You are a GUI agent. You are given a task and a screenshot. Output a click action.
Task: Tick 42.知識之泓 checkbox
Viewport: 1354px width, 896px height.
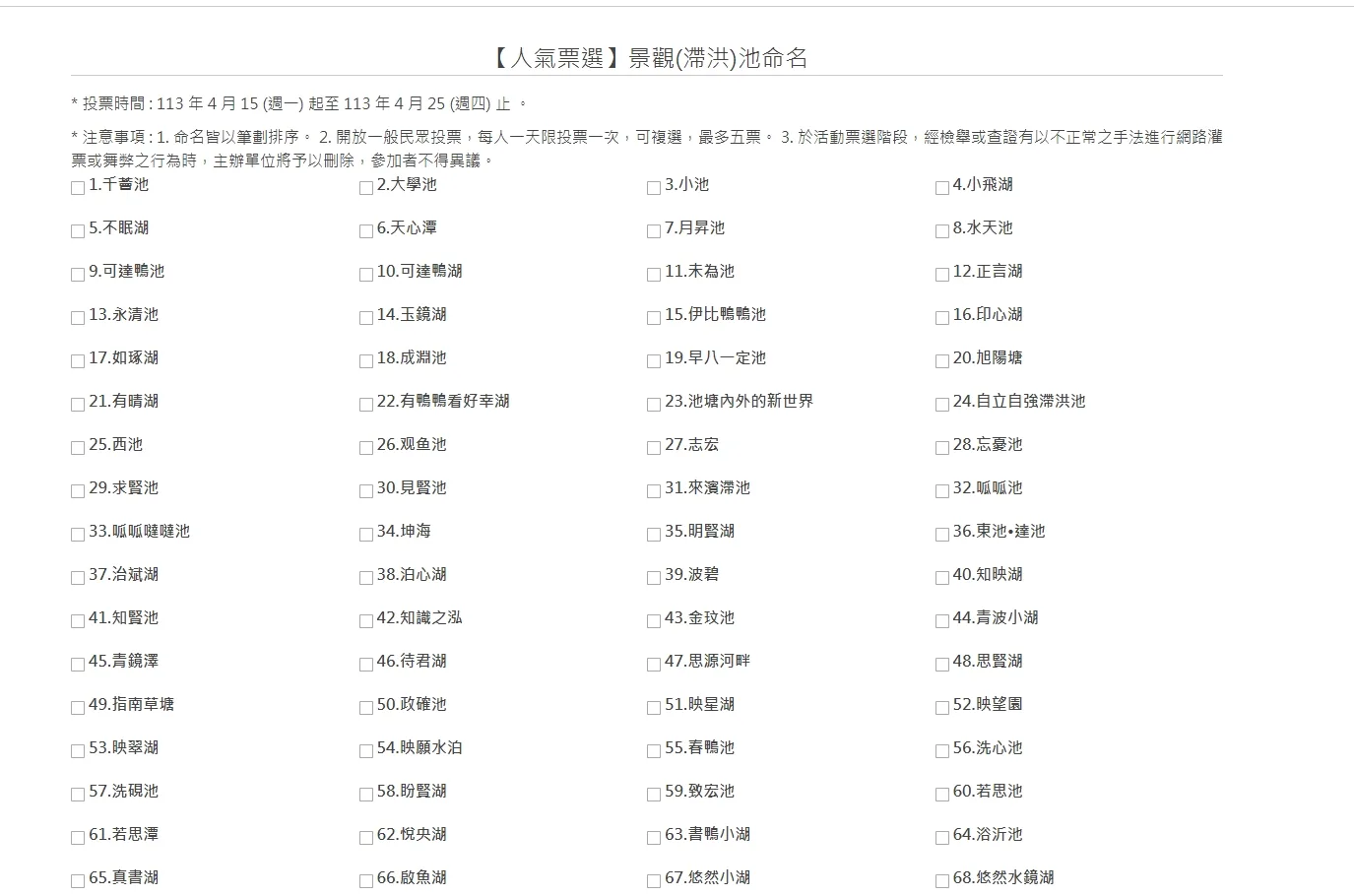click(x=366, y=621)
